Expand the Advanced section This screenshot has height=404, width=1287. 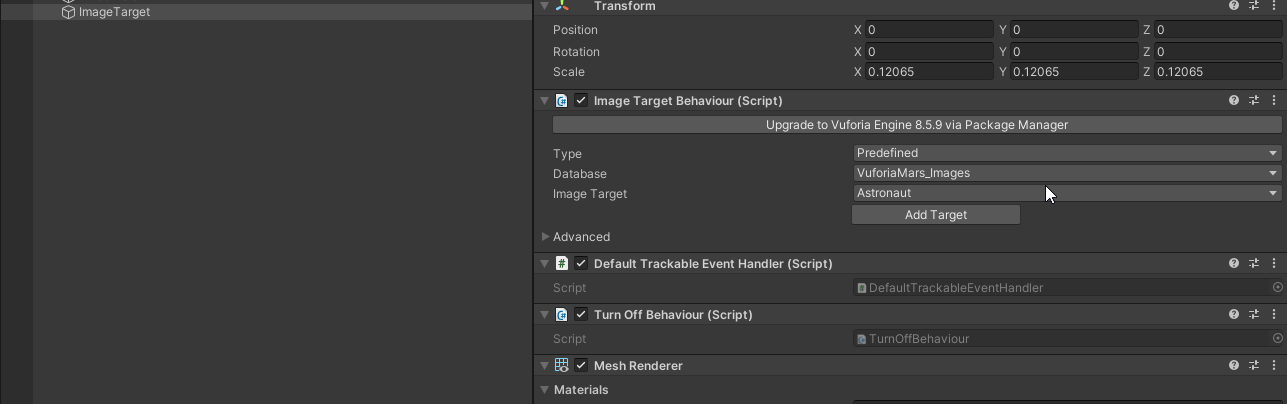click(x=545, y=237)
